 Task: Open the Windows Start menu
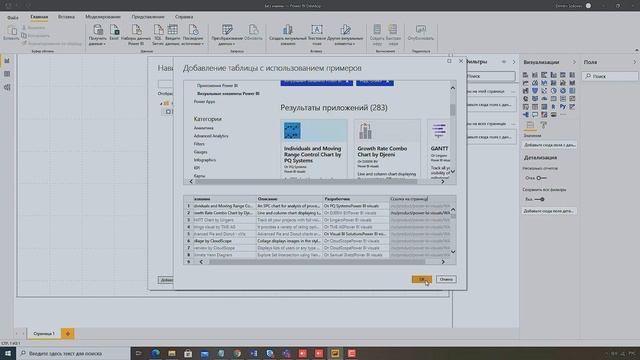(x=8, y=353)
